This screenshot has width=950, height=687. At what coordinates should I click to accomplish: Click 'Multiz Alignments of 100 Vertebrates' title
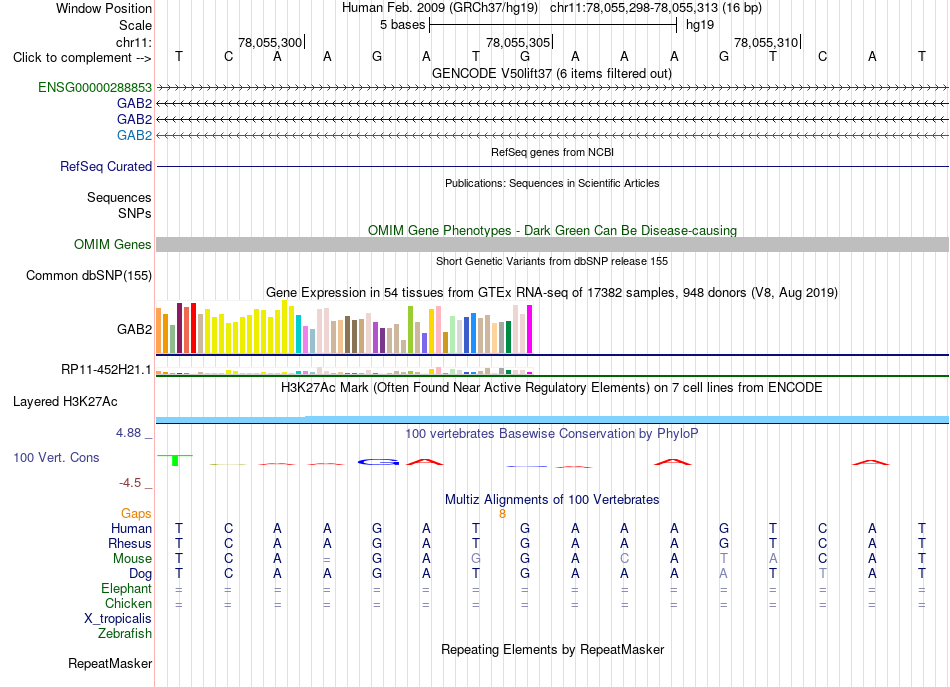point(552,499)
